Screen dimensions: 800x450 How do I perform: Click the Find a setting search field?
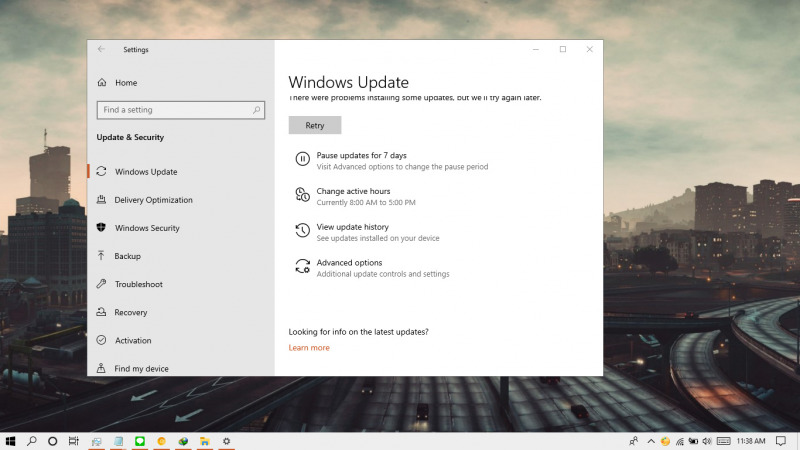[181, 110]
